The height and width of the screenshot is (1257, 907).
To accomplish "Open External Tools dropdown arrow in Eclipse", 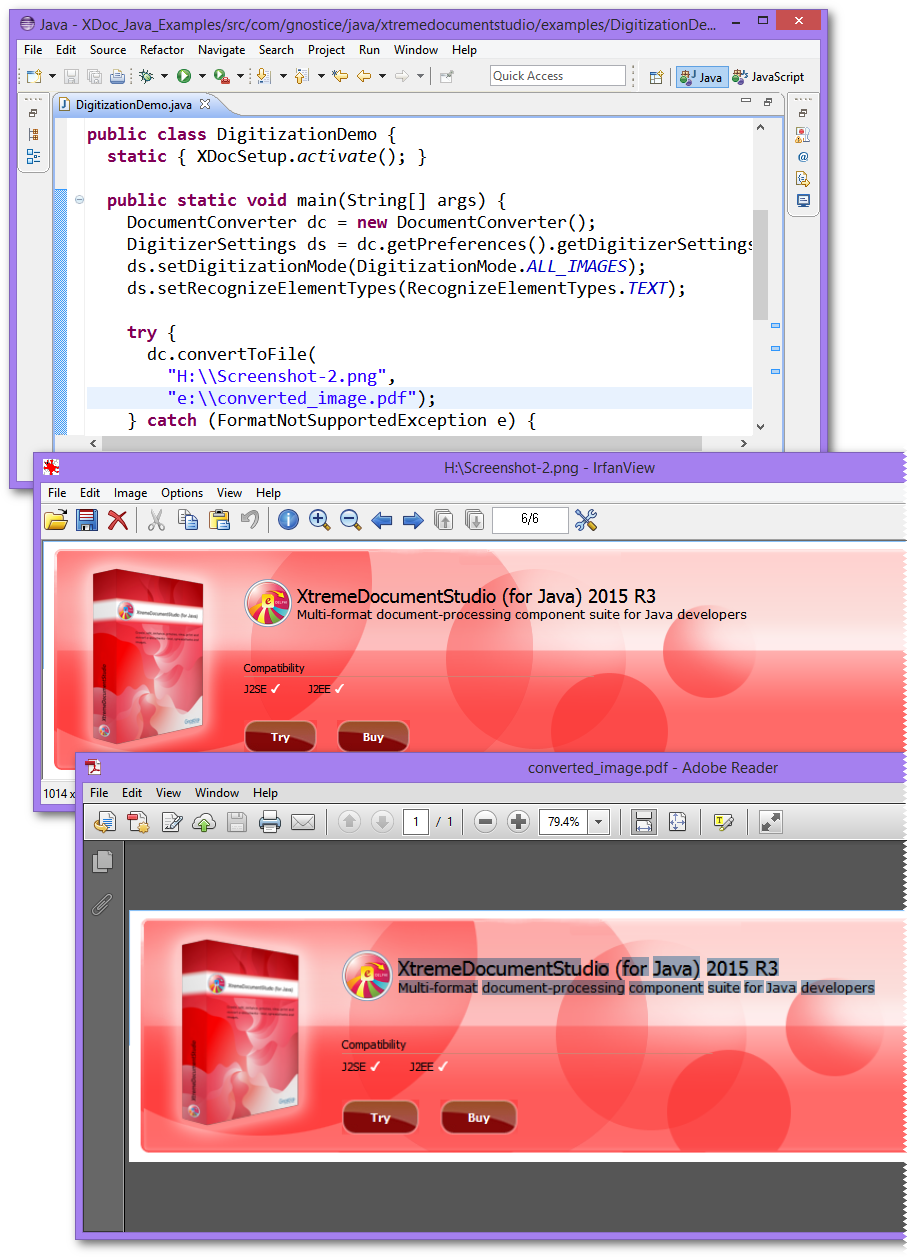I will (240, 76).
